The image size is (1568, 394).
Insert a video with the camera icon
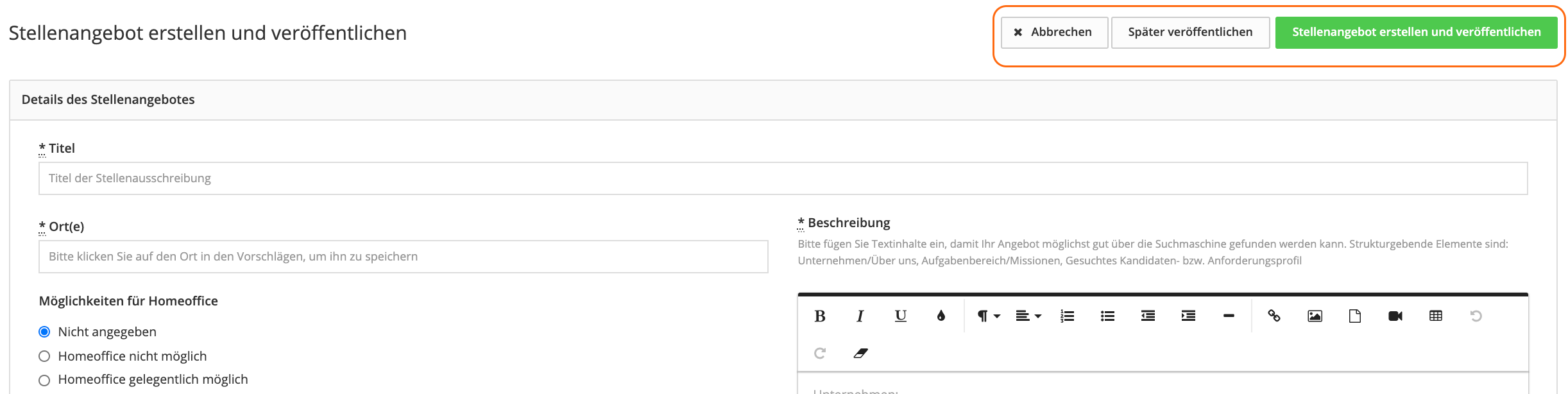click(1395, 316)
